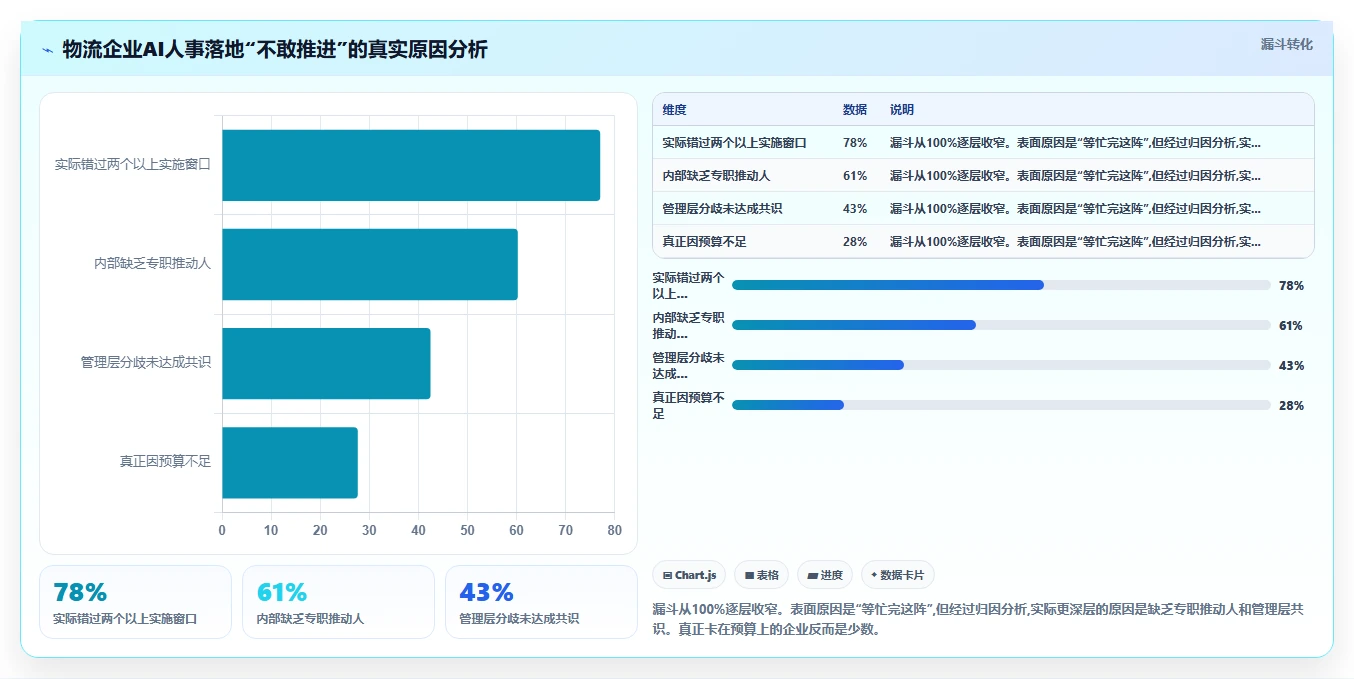Click the 43% progress bar
The image size is (1354, 679).
point(1001,365)
